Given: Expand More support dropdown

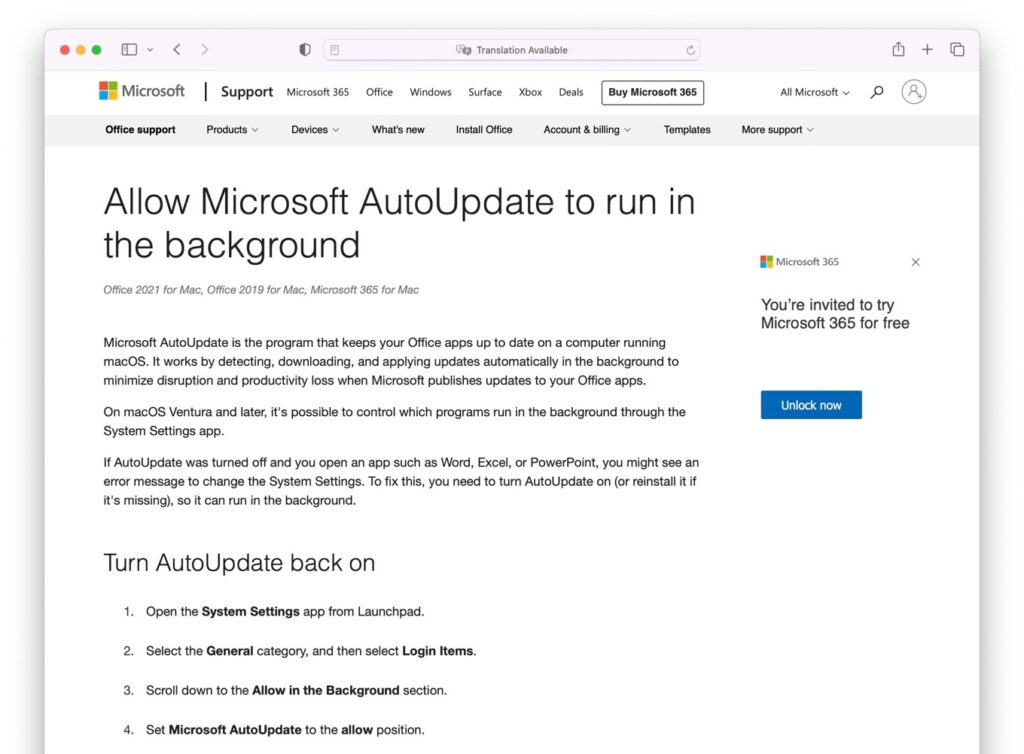Looking at the screenshot, I should [x=778, y=130].
